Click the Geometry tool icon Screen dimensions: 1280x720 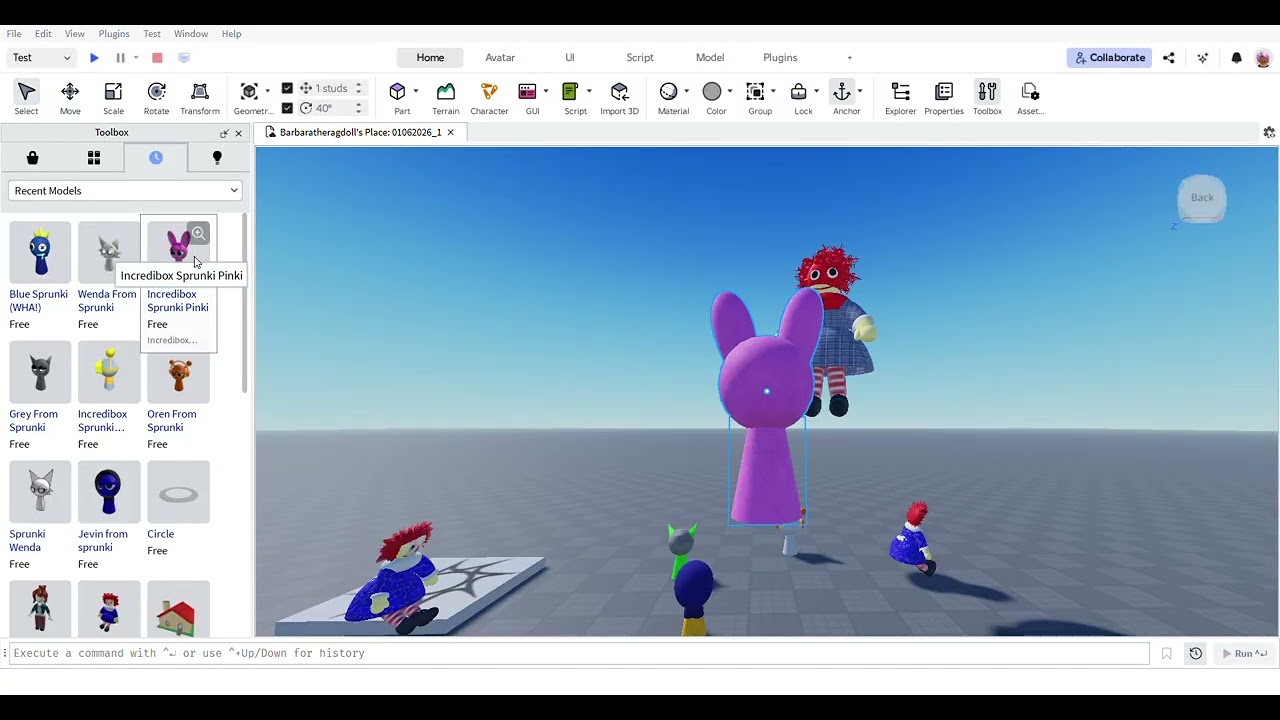(250, 92)
